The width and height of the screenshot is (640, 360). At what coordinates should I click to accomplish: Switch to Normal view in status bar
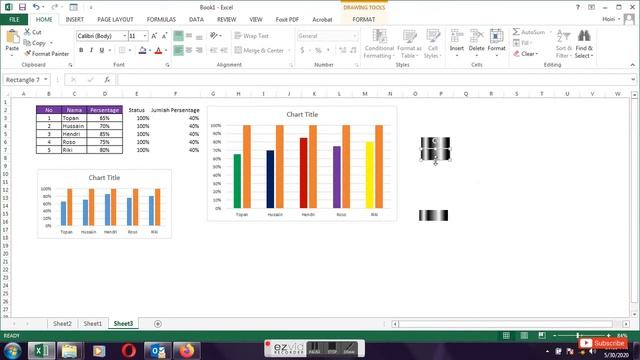pos(506,336)
